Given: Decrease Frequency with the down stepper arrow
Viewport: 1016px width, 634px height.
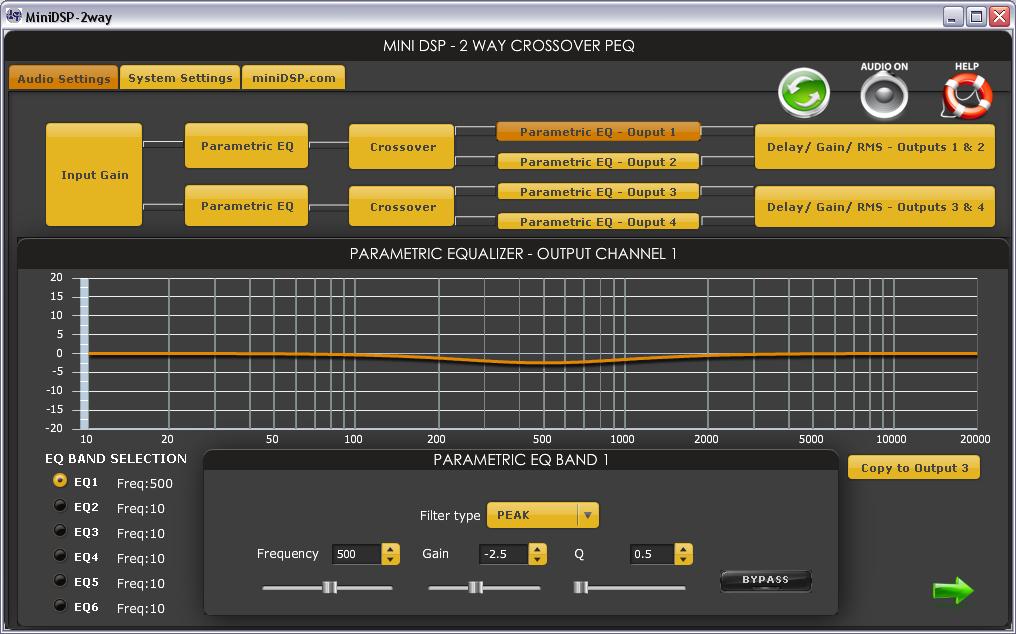Looking at the screenshot, I should pyautogui.click(x=391, y=559).
